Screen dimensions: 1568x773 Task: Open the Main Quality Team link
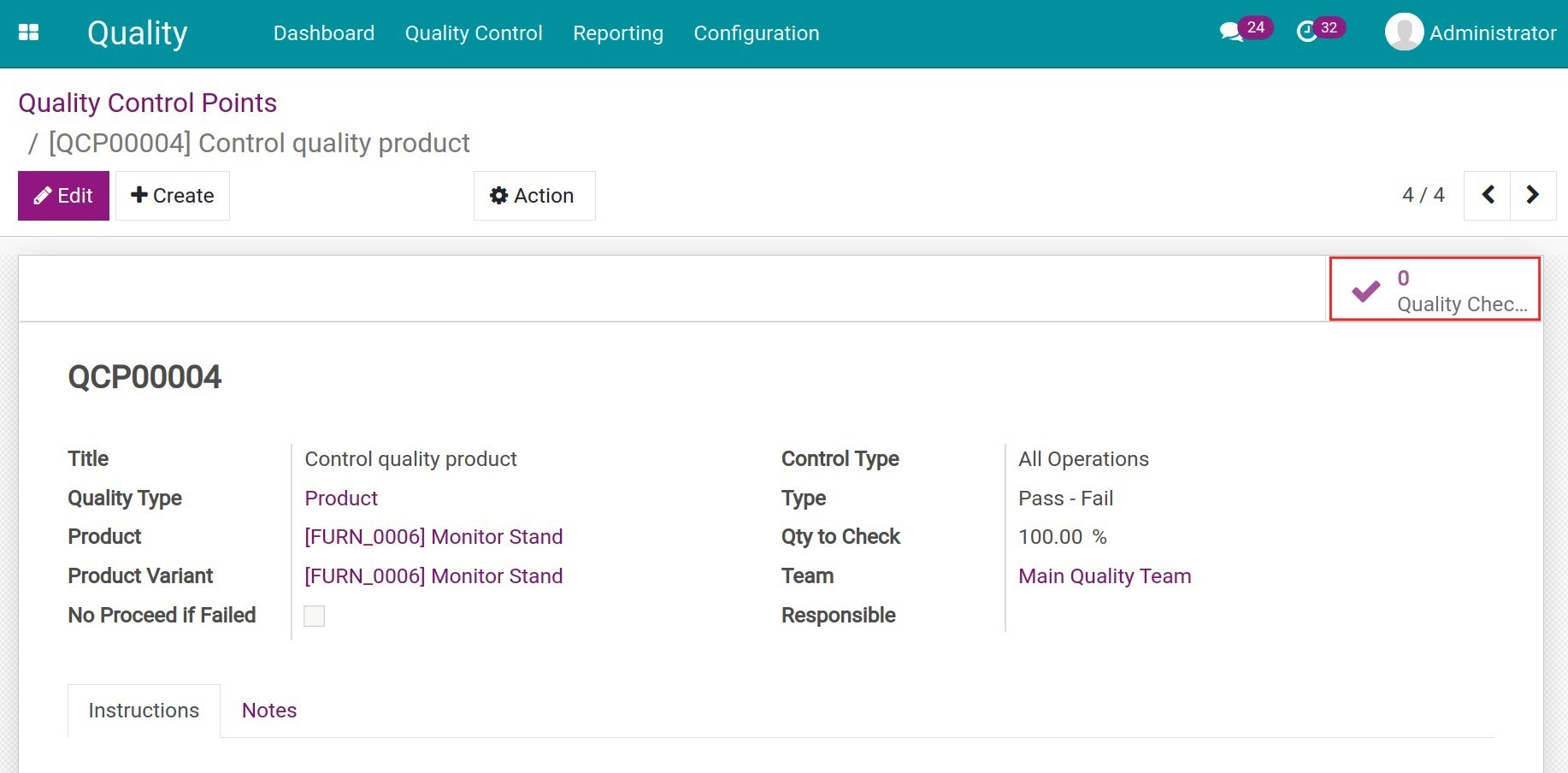tap(1104, 576)
